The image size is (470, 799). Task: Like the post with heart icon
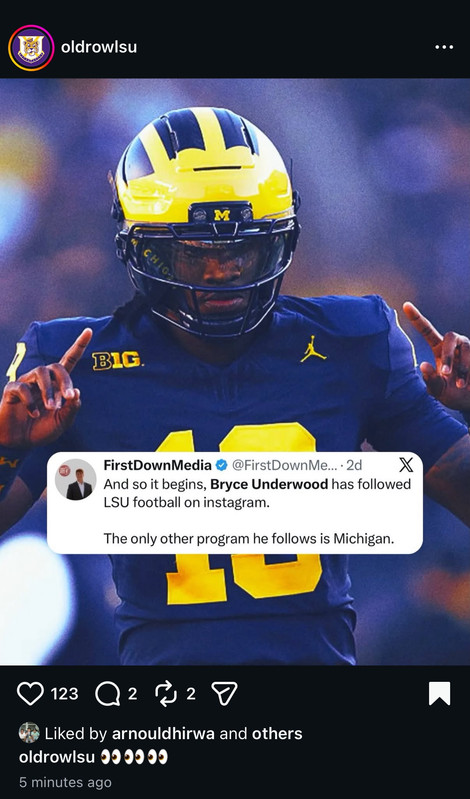point(30,694)
